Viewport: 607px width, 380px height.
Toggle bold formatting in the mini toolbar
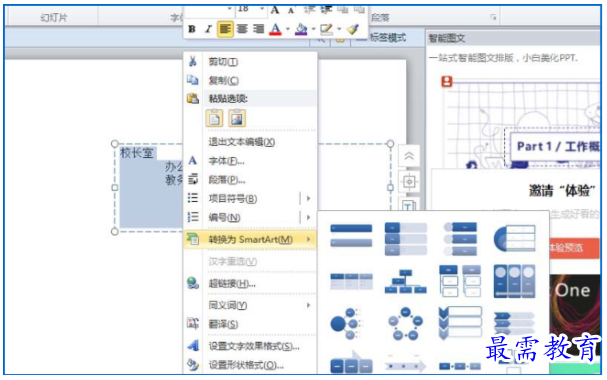[192, 29]
